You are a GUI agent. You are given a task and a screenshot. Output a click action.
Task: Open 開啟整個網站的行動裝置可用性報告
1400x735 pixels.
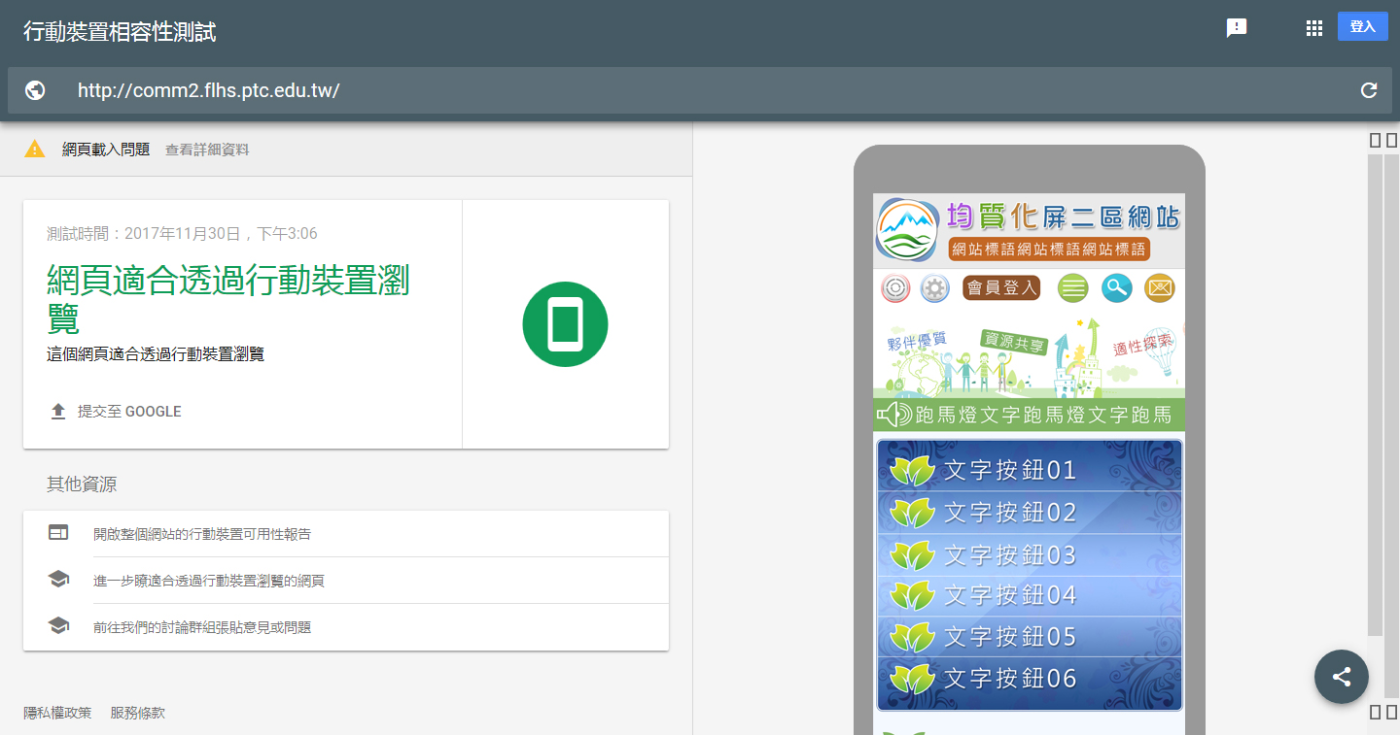coord(202,534)
